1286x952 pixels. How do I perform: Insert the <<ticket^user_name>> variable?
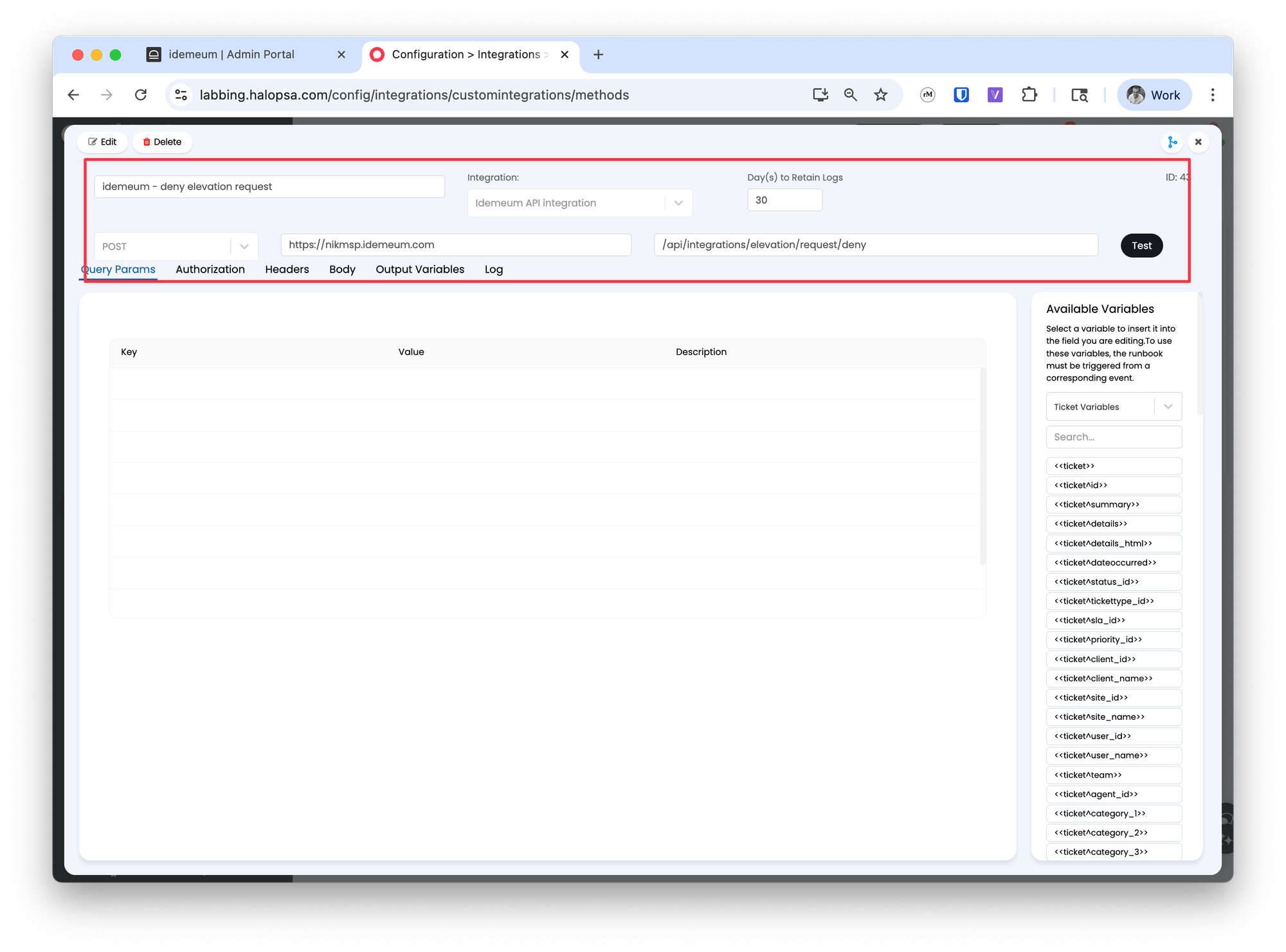[x=1114, y=755]
